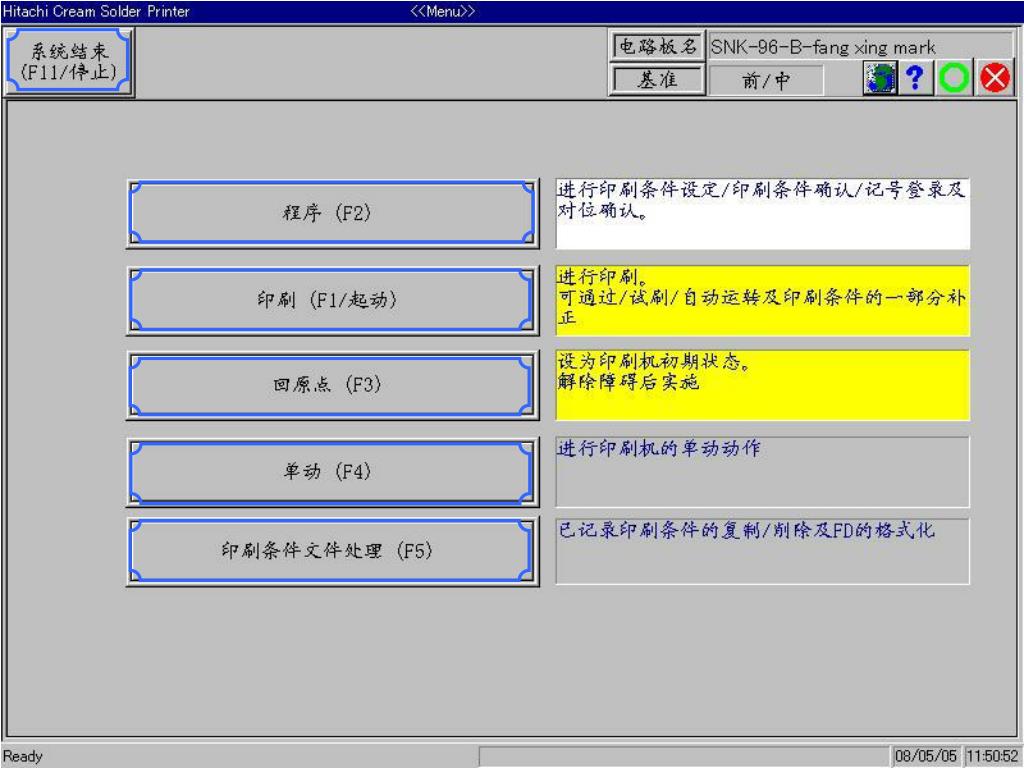Start printing with 印刷 (F1/起动)
Image resolution: width=1024 pixels, height=768 pixels.
(x=332, y=300)
